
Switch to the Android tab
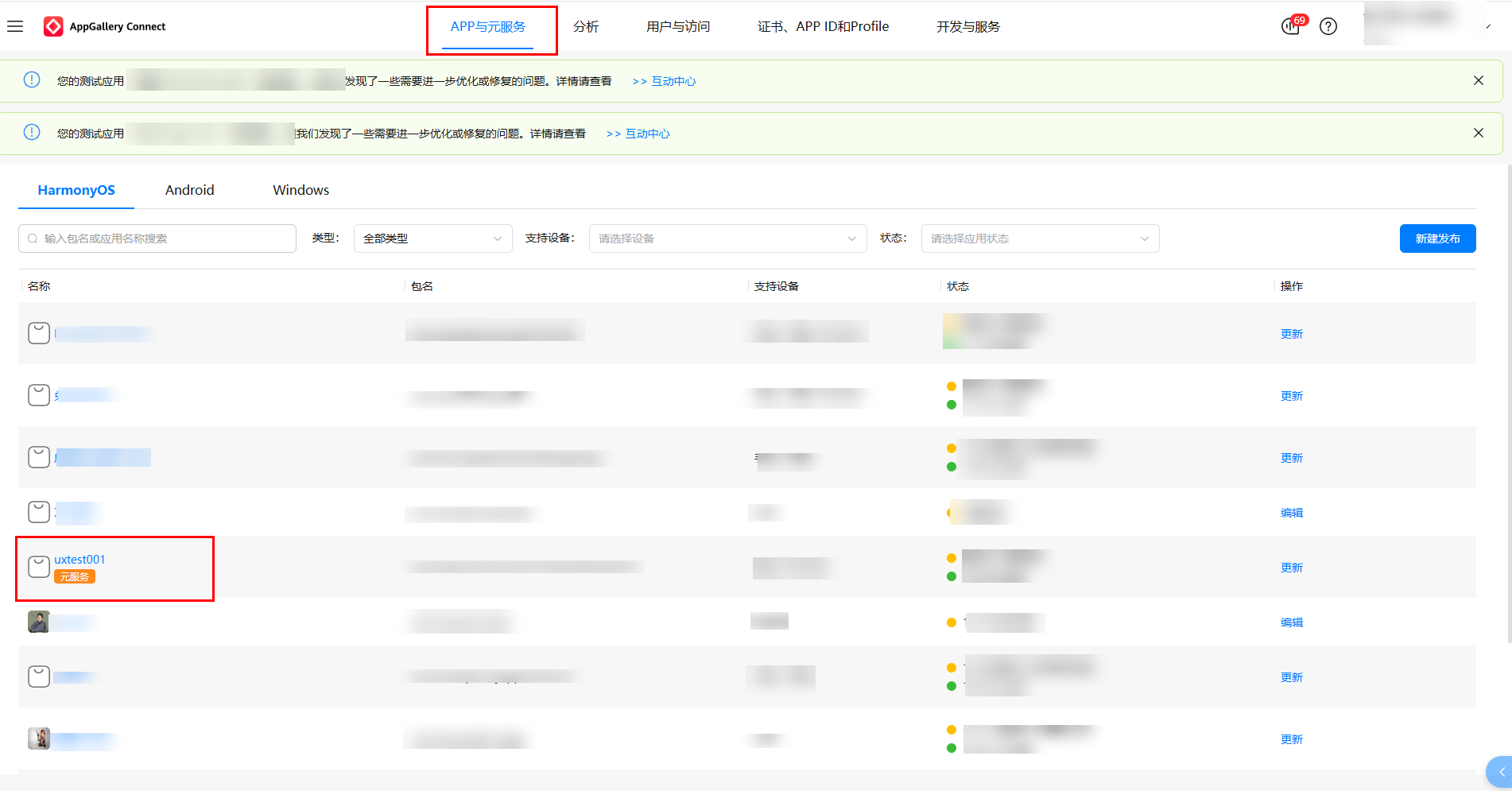[189, 190]
